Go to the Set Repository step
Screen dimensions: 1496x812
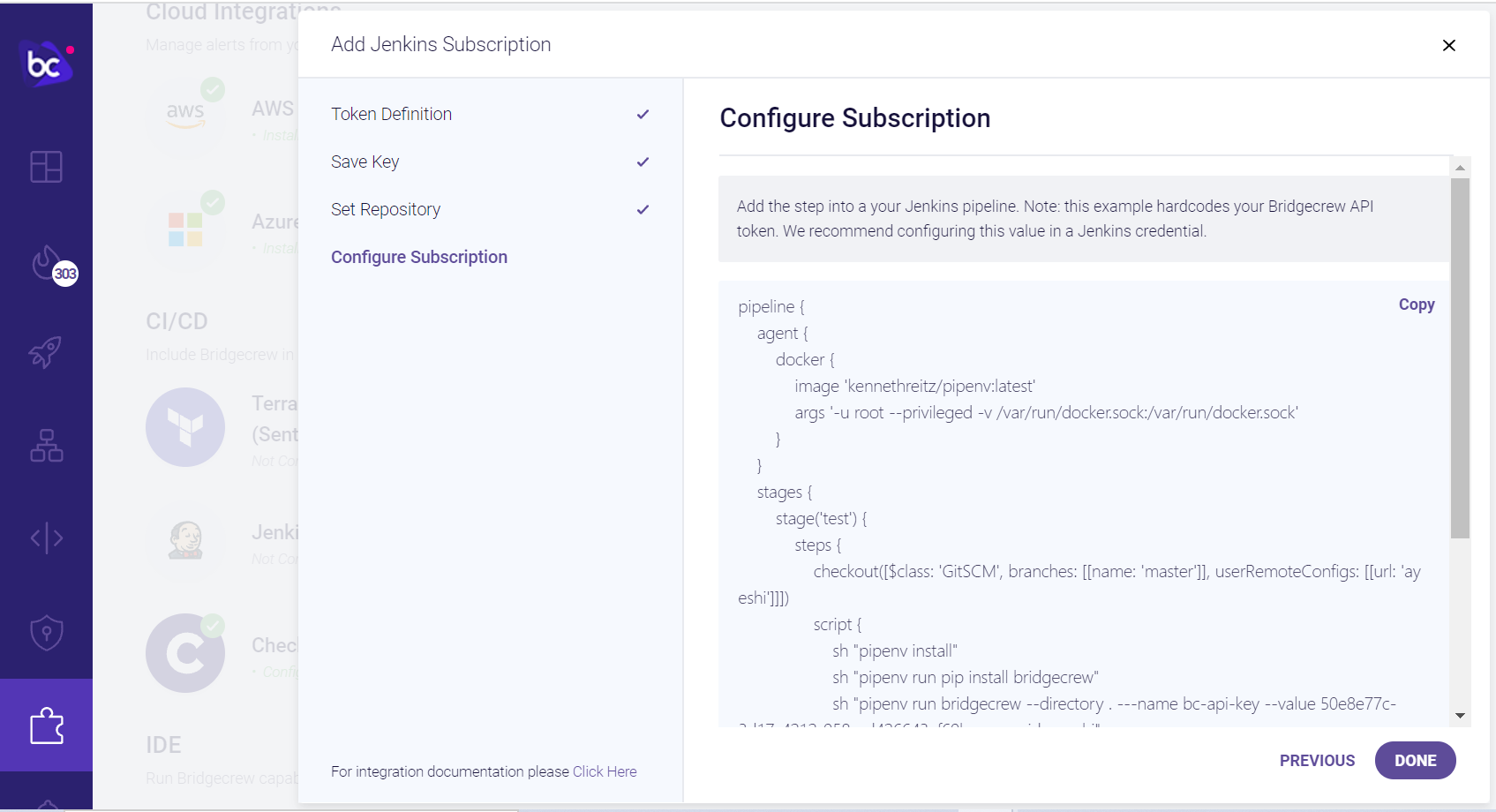pyautogui.click(x=386, y=209)
